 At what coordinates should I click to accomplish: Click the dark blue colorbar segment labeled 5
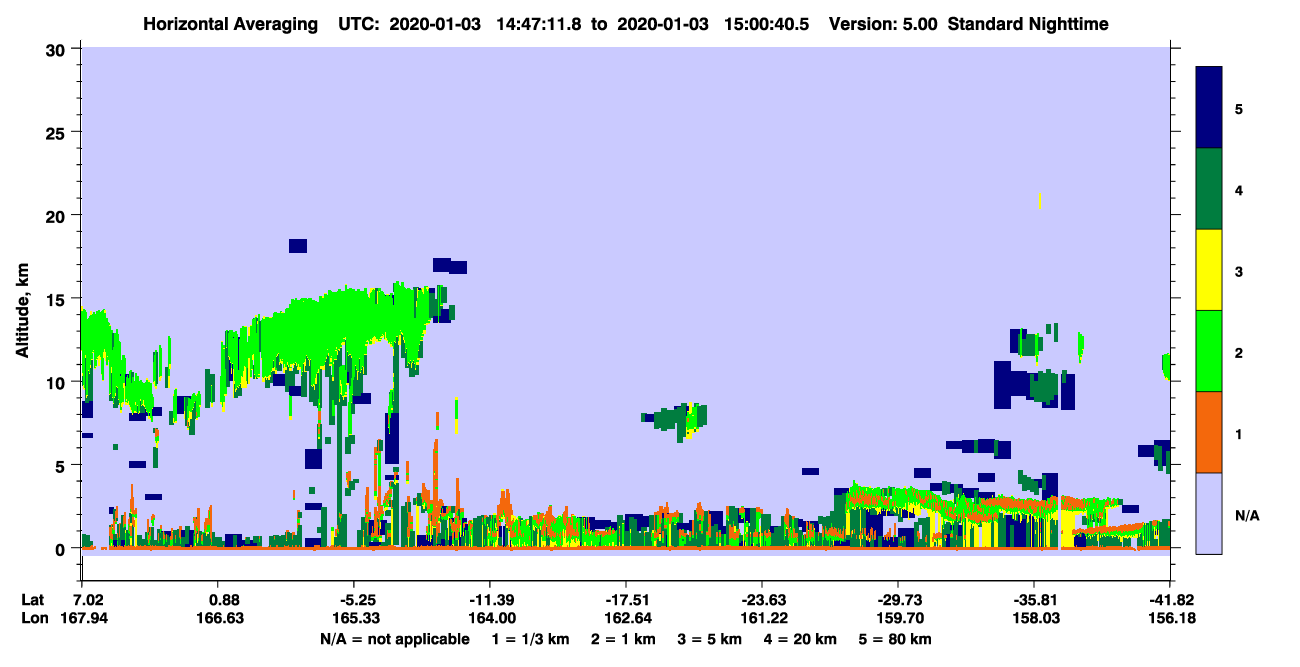click(1209, 108)
